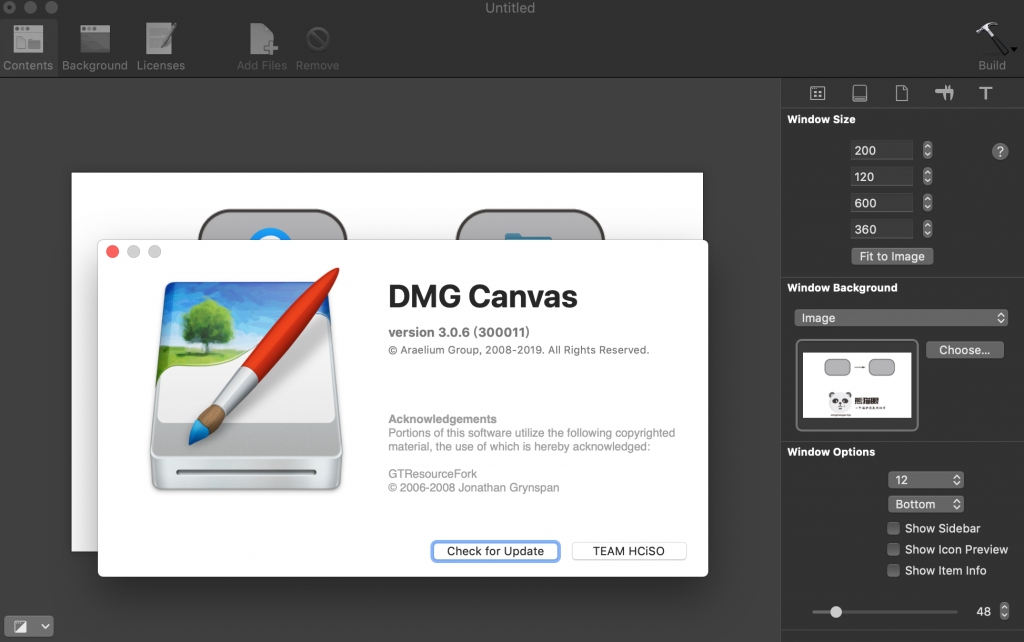Click the stepper next to 48
Viewport: 1024px width, 642px height.
coord(1004,611)
